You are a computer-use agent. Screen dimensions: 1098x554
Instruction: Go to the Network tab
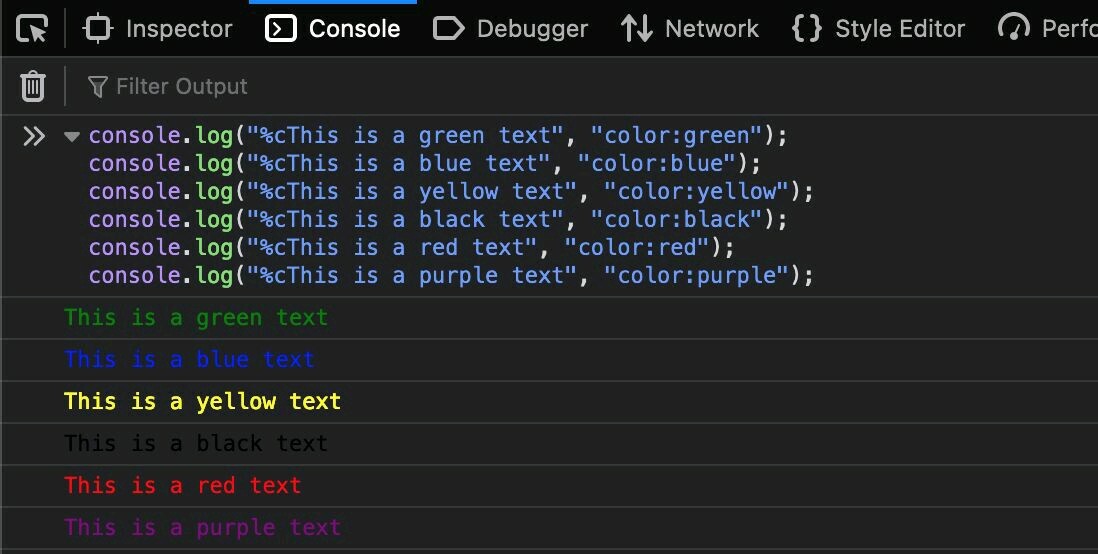[x=689, y=29]
